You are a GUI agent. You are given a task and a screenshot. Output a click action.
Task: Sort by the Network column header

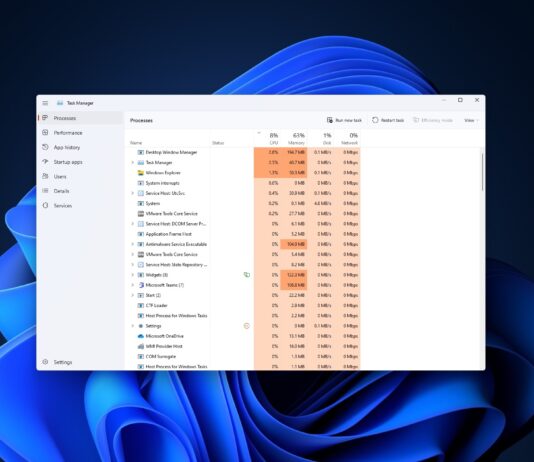(347, 139)
